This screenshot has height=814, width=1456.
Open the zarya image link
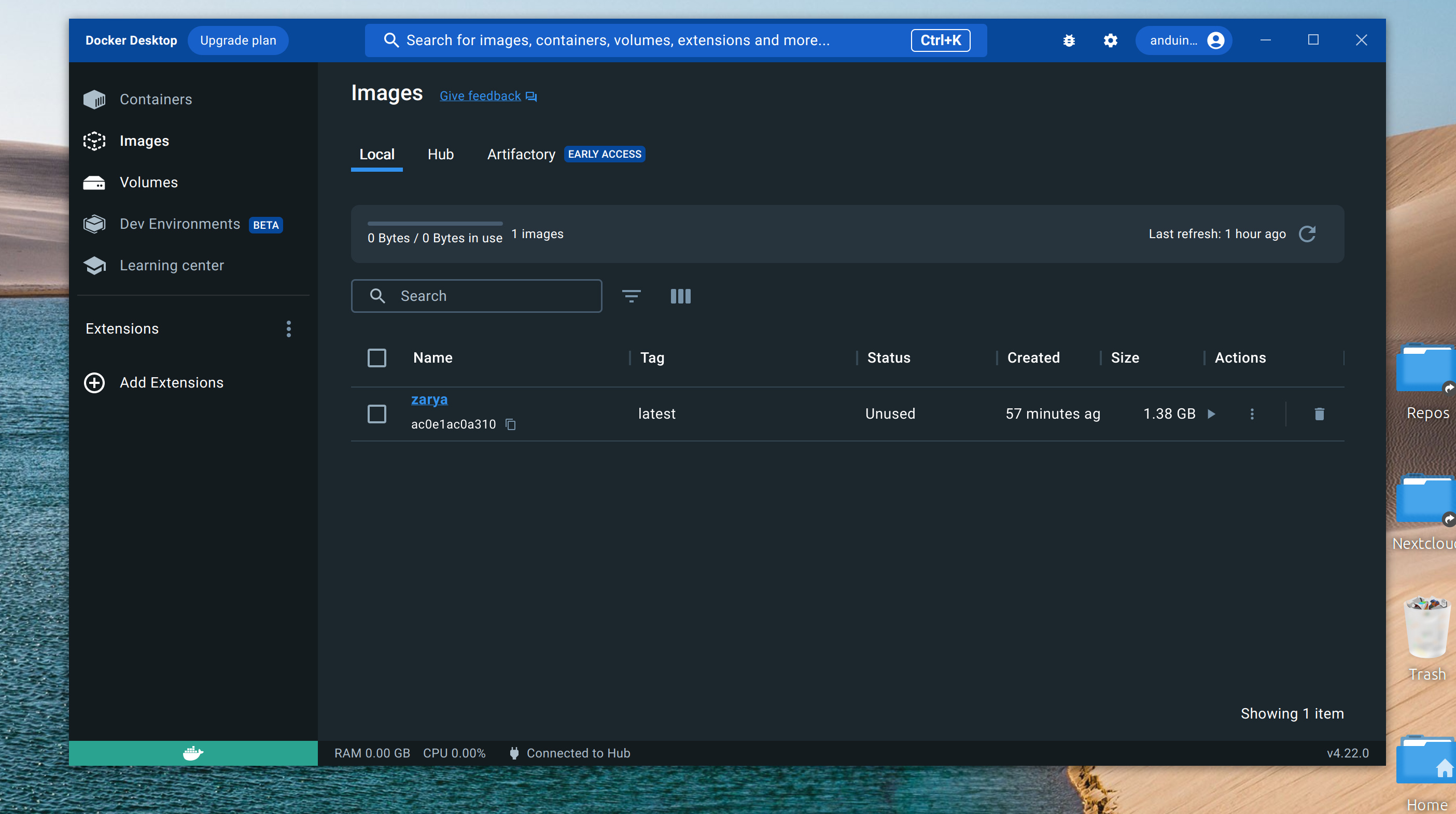(x=429, y=399)
